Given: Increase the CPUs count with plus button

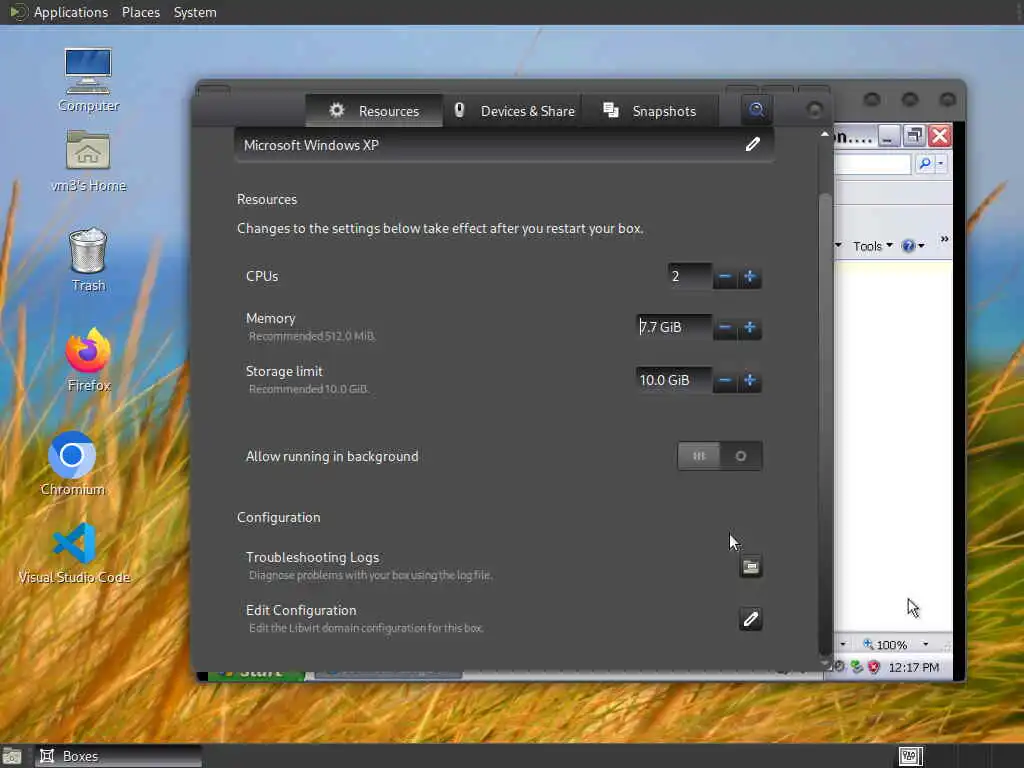Looking at the screenshot, I should pos(750,277).
